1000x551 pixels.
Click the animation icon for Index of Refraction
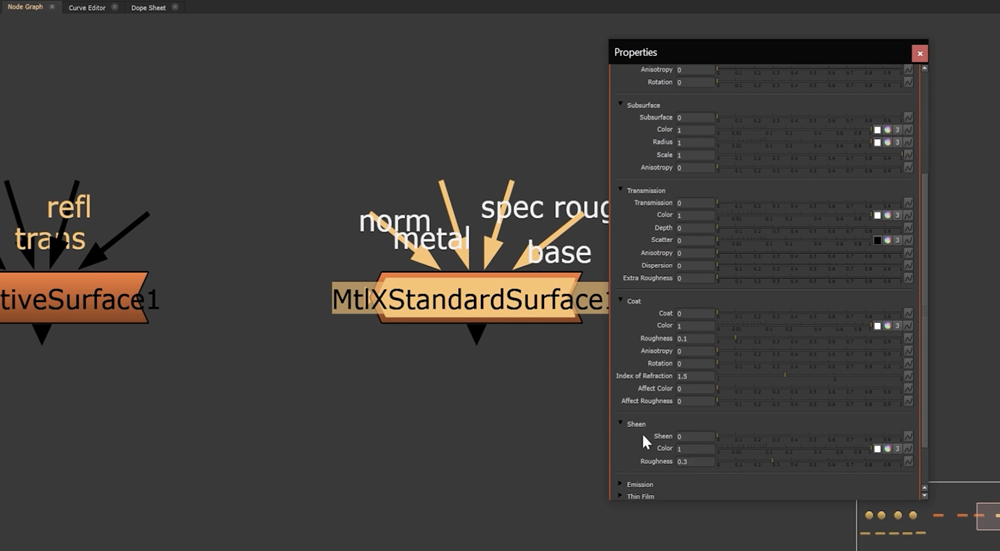(908, 376)
